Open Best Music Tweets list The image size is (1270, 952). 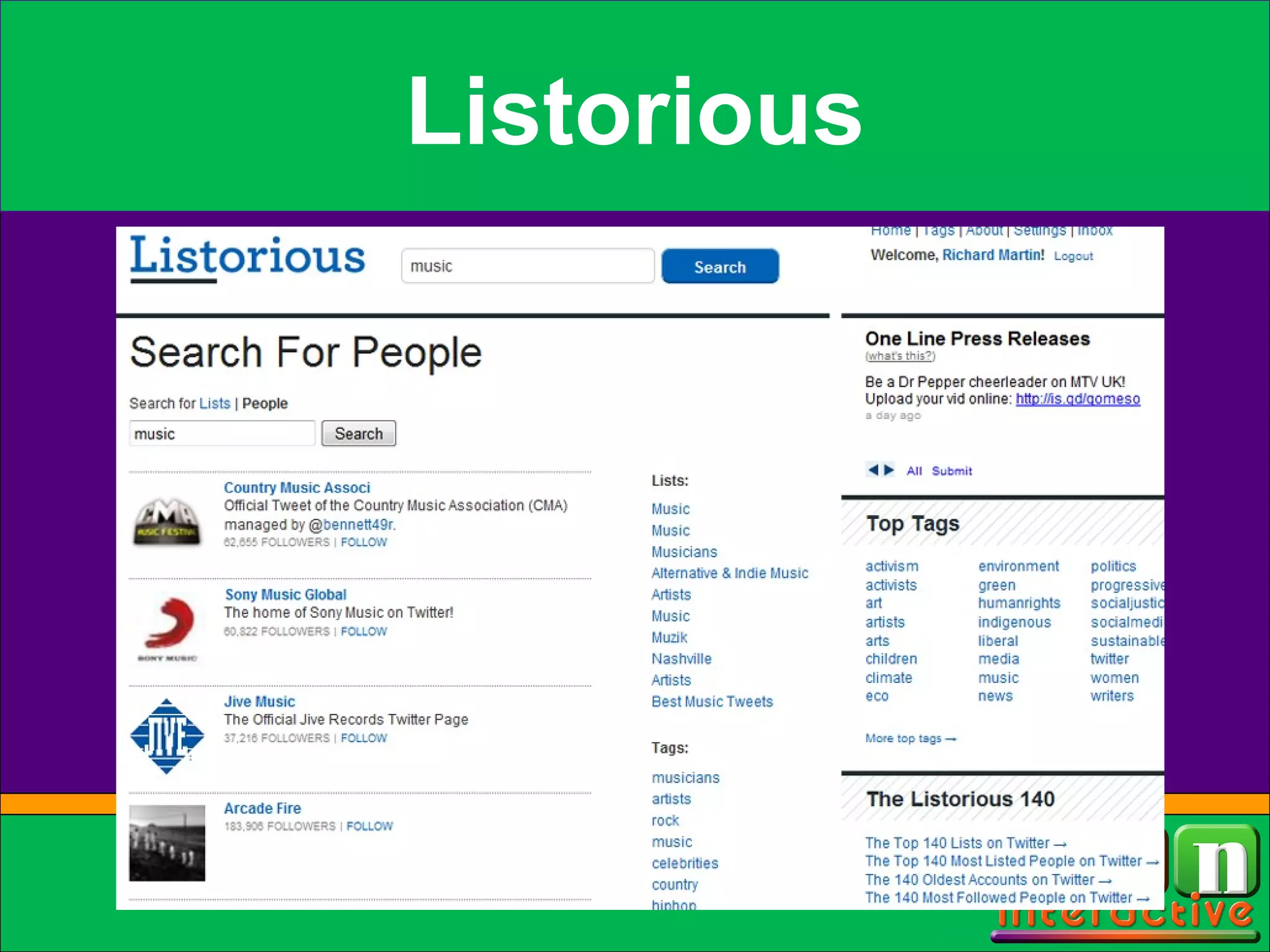tap(713, 702)
